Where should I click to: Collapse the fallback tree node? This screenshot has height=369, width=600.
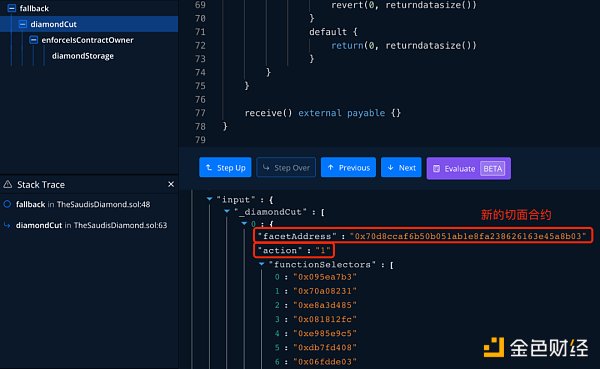[x=12, y=8]
